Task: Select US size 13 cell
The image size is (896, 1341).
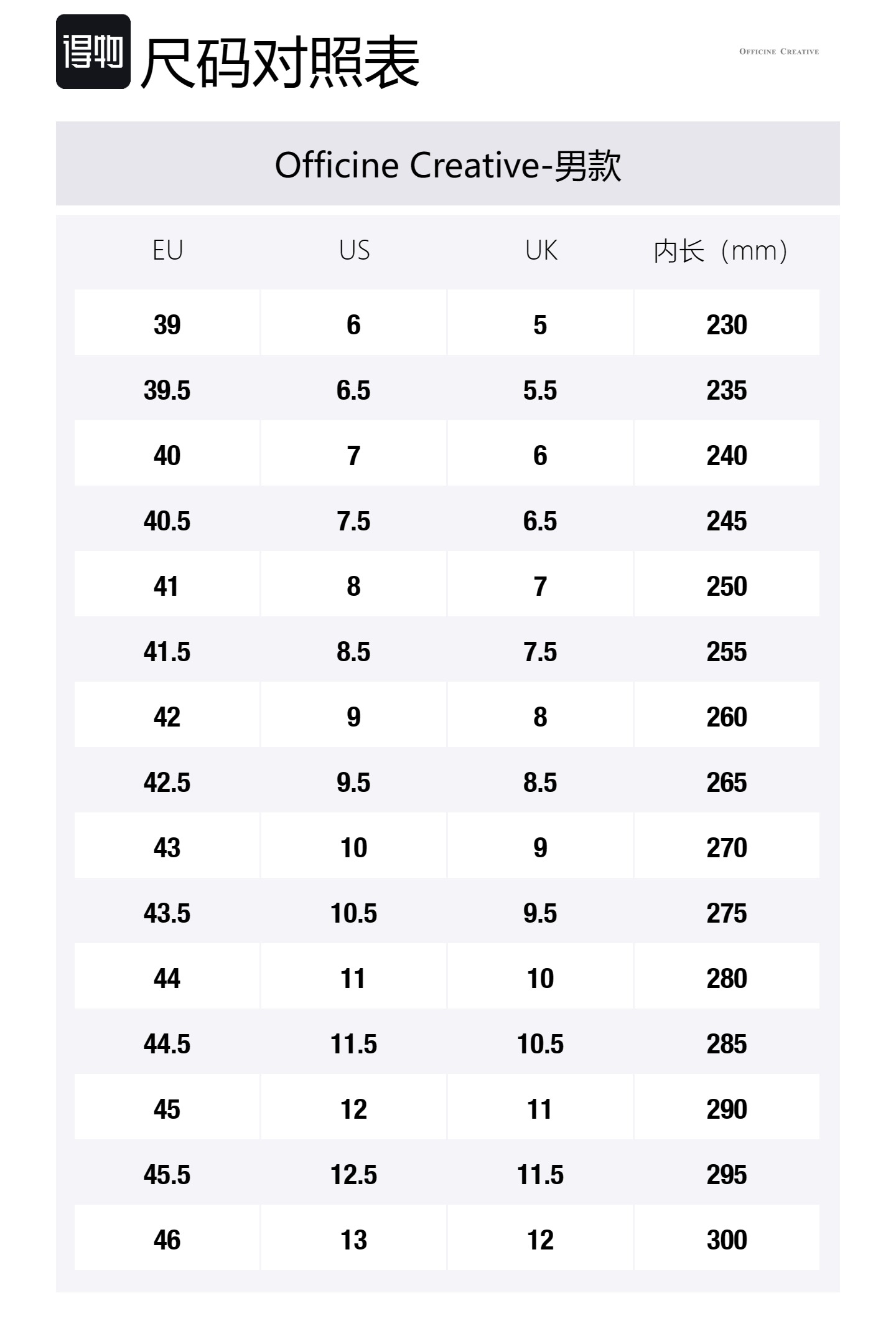Action: [x=353, y=1240]
